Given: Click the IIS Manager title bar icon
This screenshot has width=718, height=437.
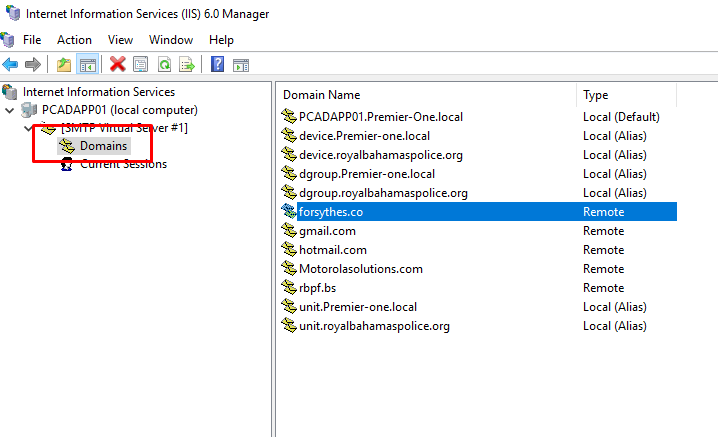Looking at the screenshot, I should (x=13, y=13).
